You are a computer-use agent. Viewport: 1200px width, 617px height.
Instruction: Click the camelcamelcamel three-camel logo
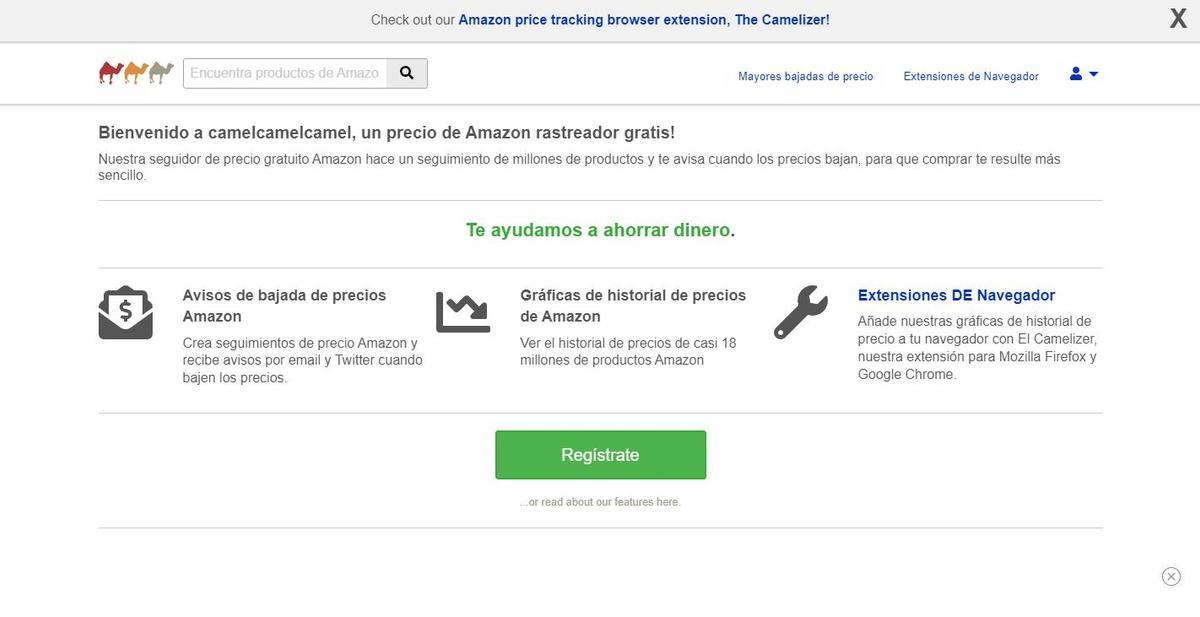(136, 73)
